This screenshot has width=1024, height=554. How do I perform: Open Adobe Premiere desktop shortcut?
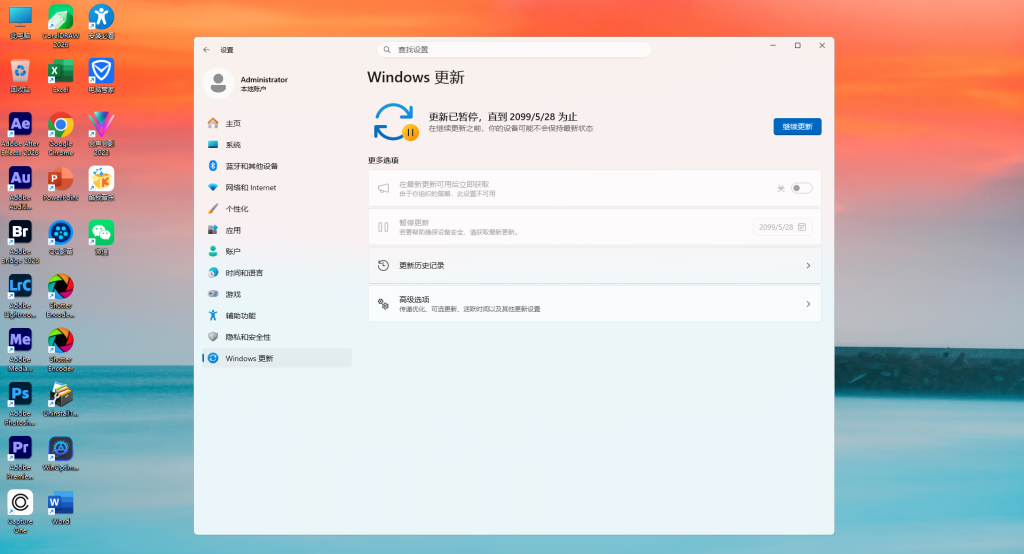(20, 457)
